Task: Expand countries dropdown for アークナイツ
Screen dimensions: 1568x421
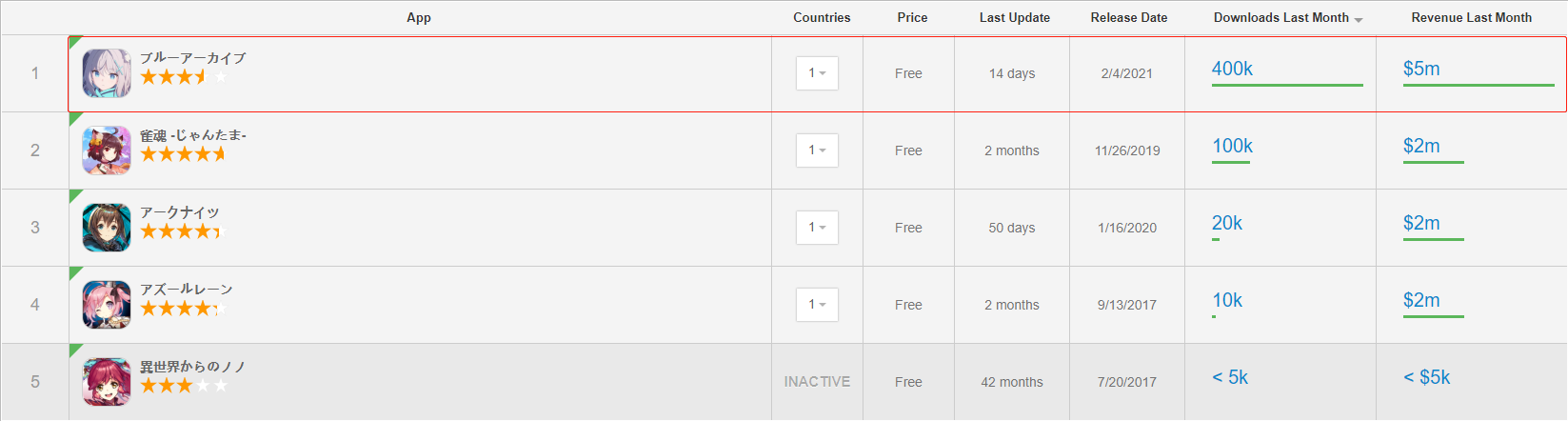Action: tap(817, 228)
